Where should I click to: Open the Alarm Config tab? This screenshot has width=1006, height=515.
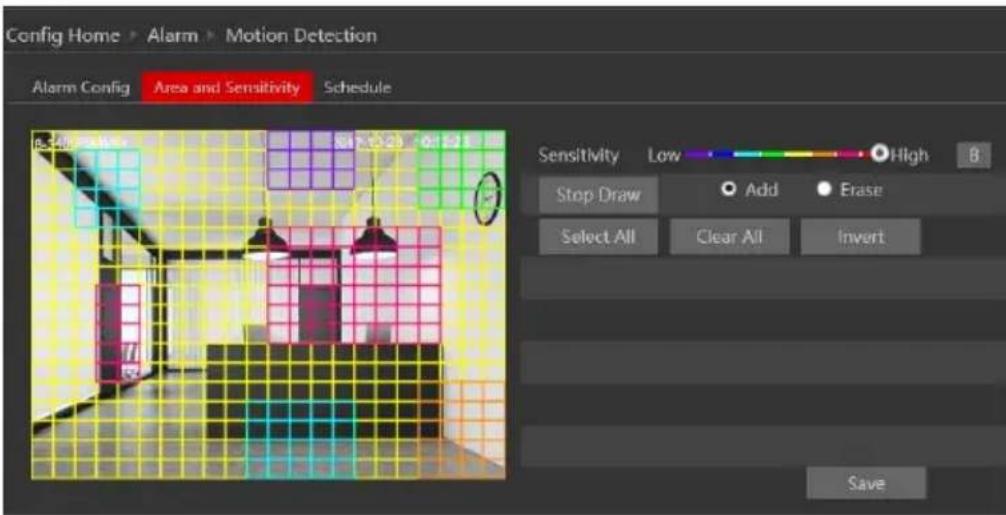coord(81,88)
